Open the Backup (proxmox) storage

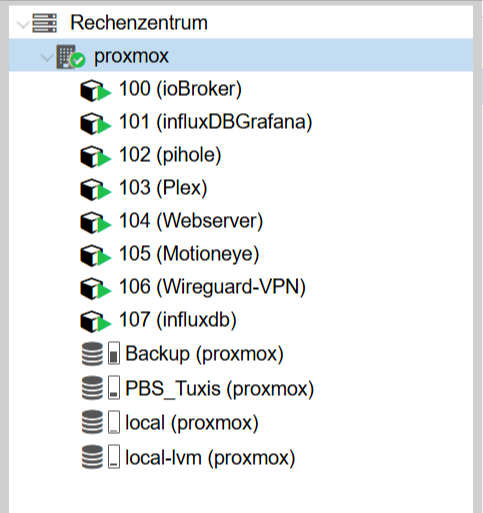tap(204, 354)
